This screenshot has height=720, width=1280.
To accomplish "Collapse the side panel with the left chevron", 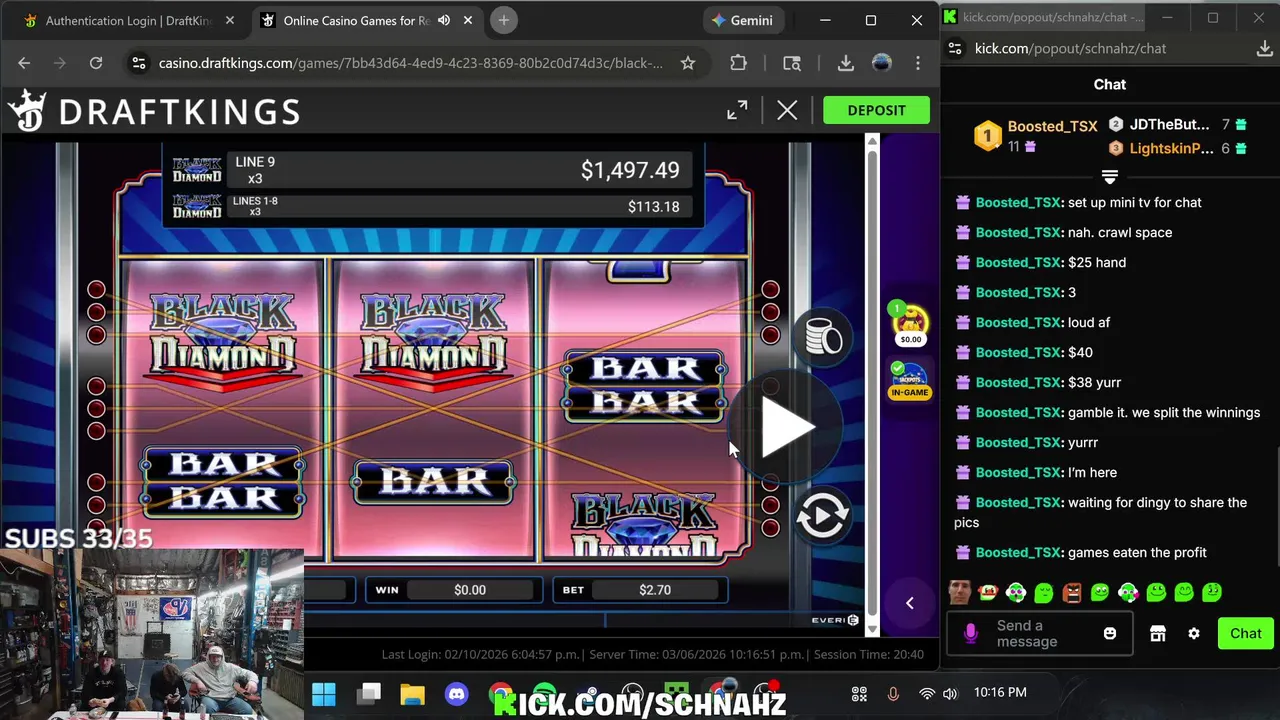I will (x=909, y=603).
